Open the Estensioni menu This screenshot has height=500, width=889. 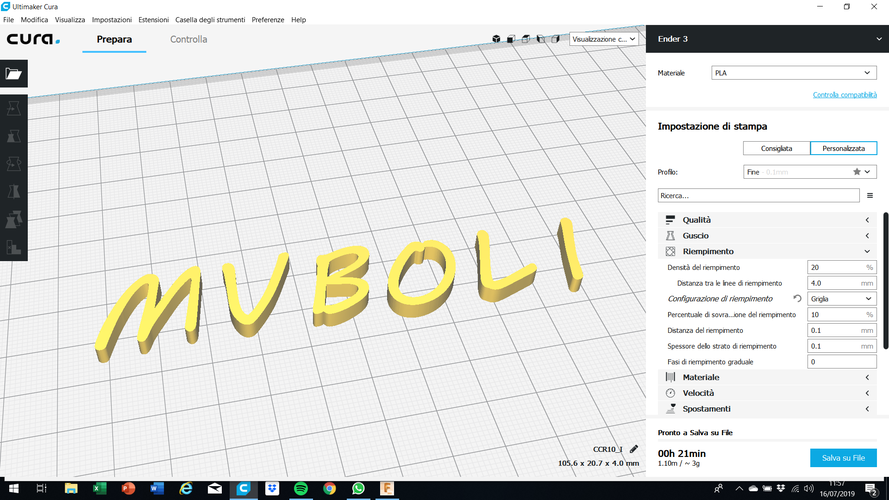pos(154,20)
